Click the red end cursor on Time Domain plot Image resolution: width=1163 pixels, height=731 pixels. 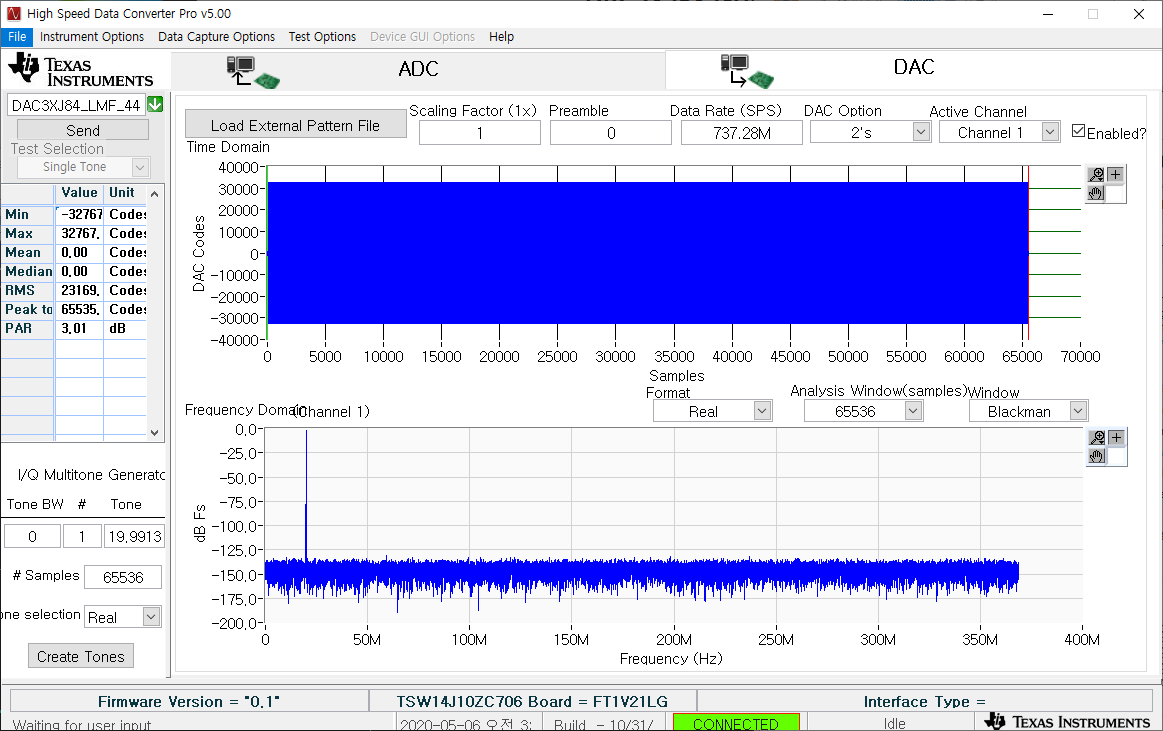coord(1028,253)
